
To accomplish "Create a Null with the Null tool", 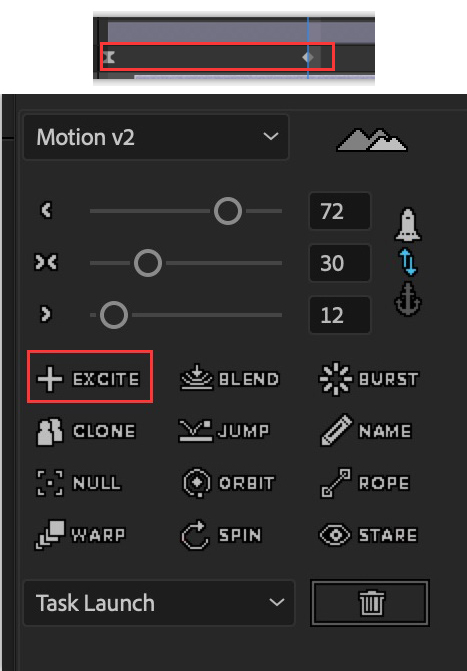I will [x=79, y=483].
